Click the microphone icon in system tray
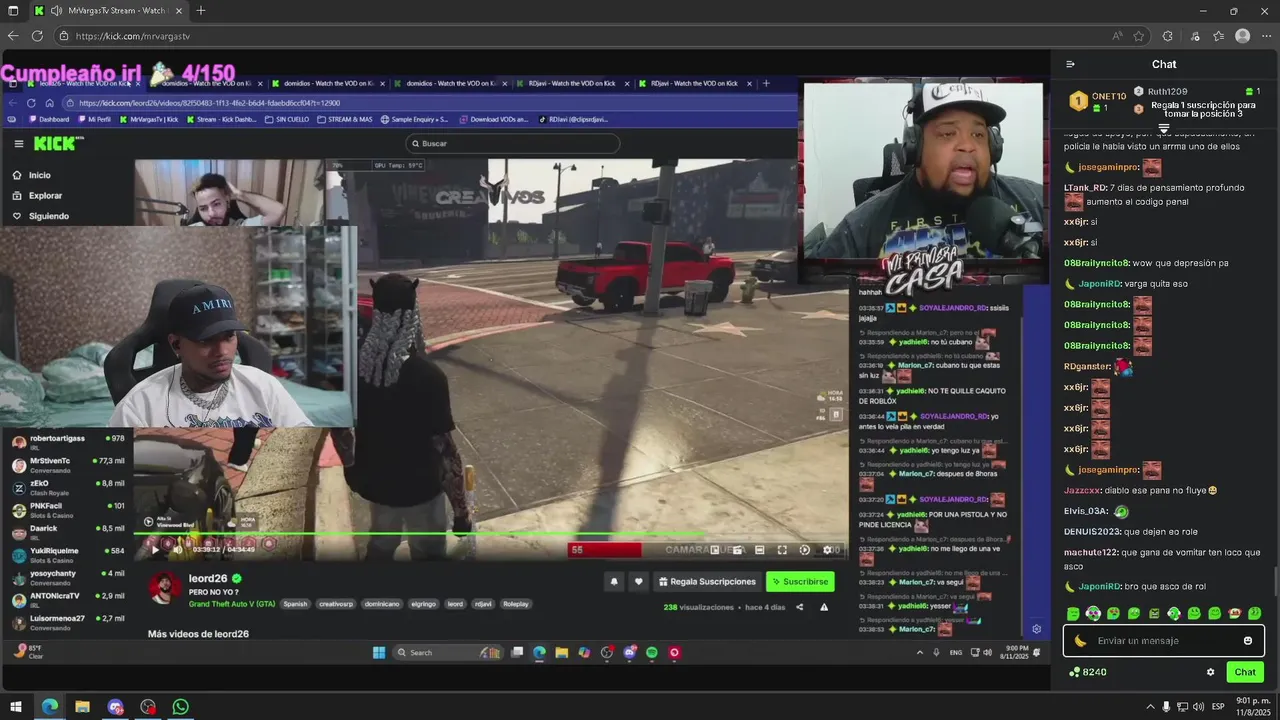This screenshot has width=1280, height=720. click(1166, 706)
